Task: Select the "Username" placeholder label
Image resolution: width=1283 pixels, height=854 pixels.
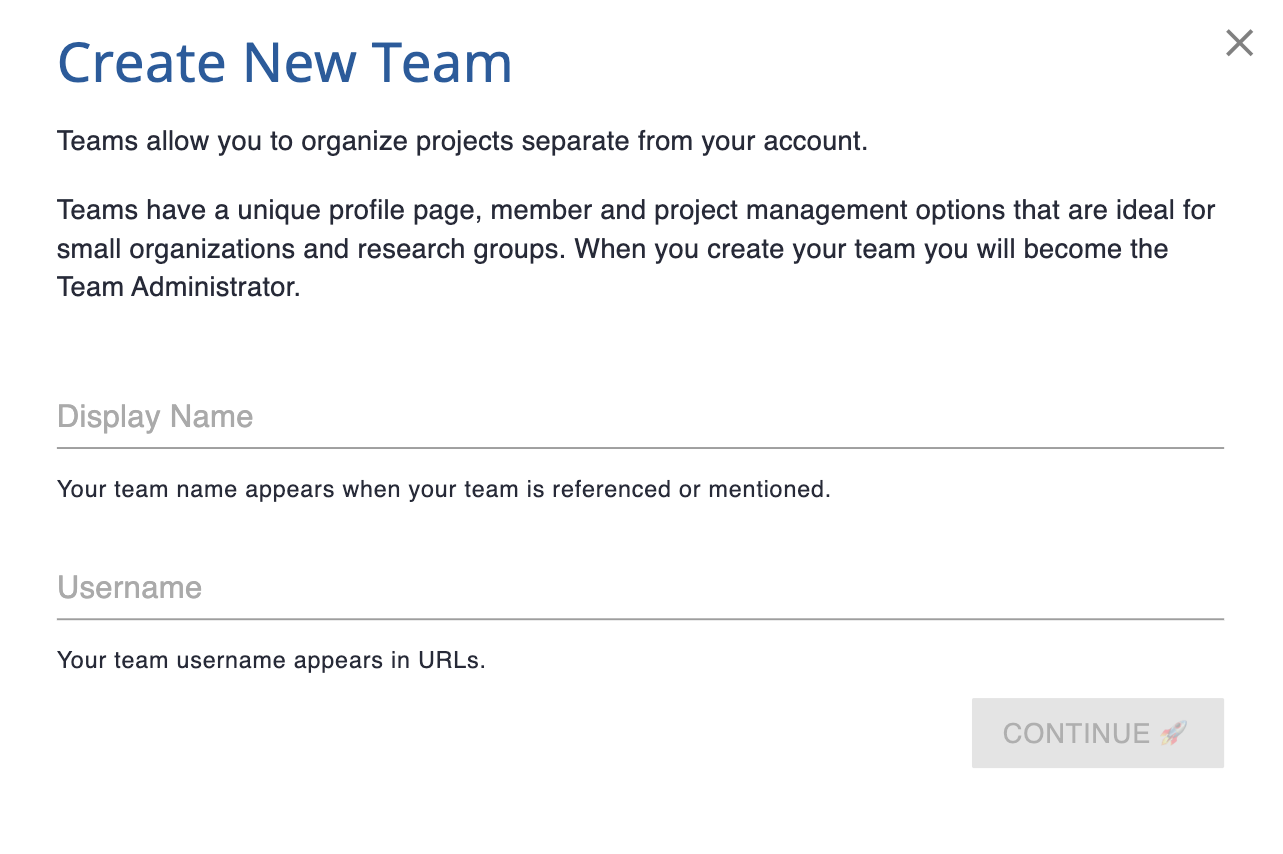Action: pyautogui.click(x=130, y=587)
